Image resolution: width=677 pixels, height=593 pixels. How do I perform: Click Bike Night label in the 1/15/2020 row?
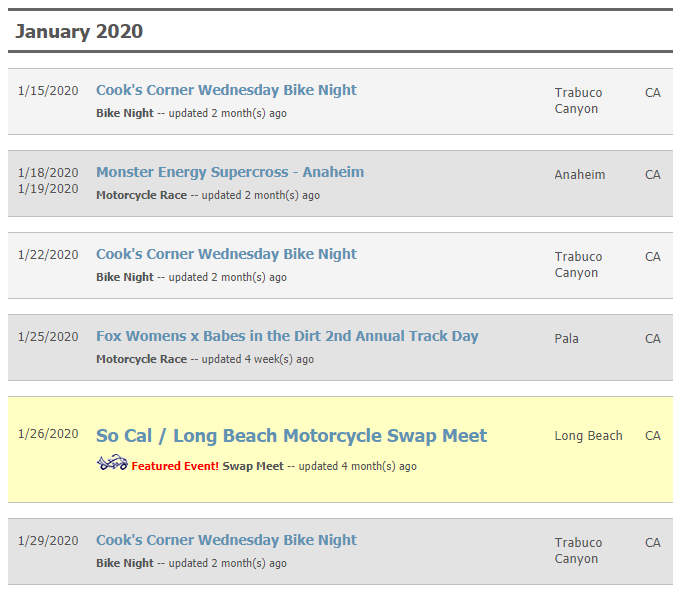pos(125,114)
